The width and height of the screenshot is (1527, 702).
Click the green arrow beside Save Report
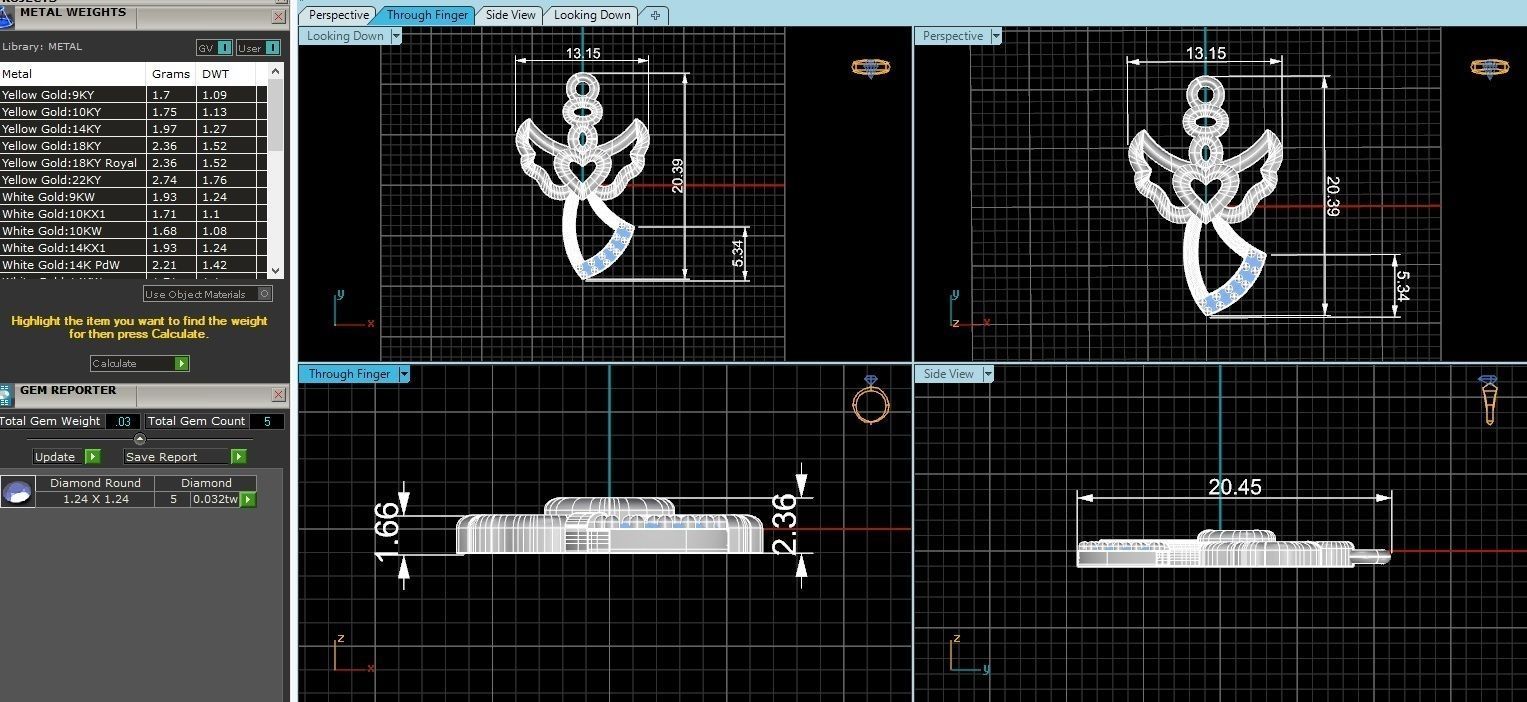click(x=238, y=457)
